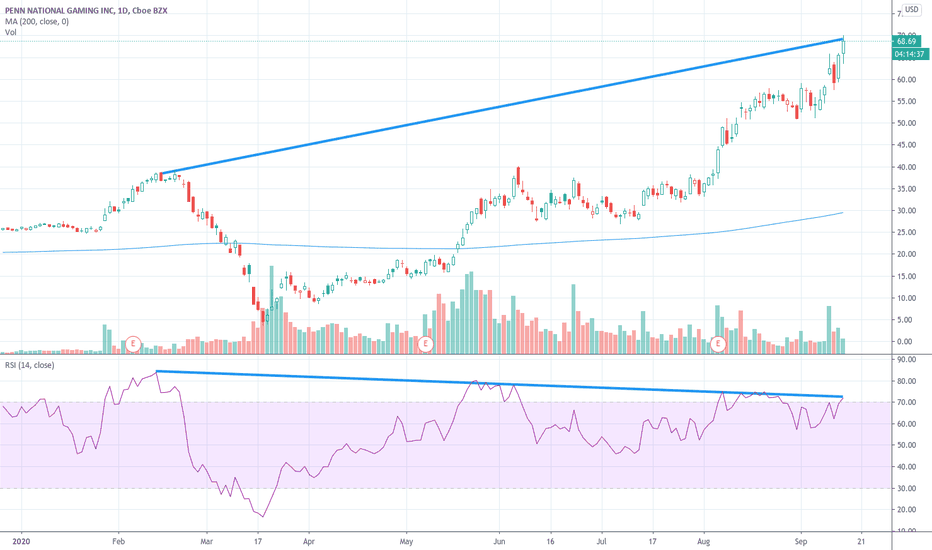
Task: Click the May label on time axis
Action: click(406, 542)
